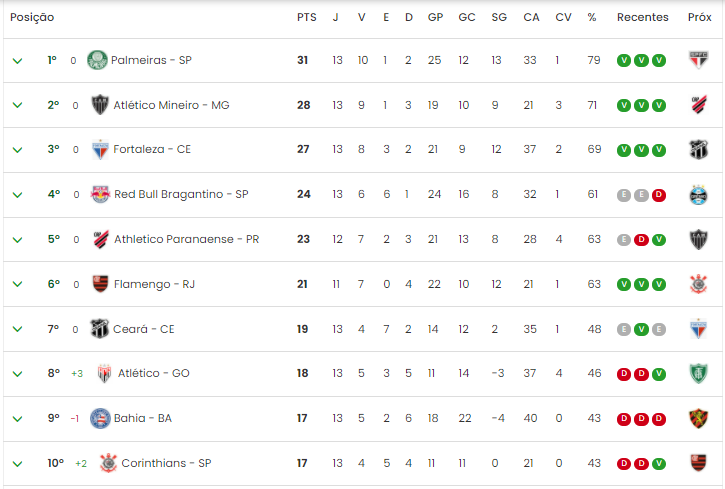Open the Fortaleza - CE team link

pyautogui.click(x=152, y=149)
